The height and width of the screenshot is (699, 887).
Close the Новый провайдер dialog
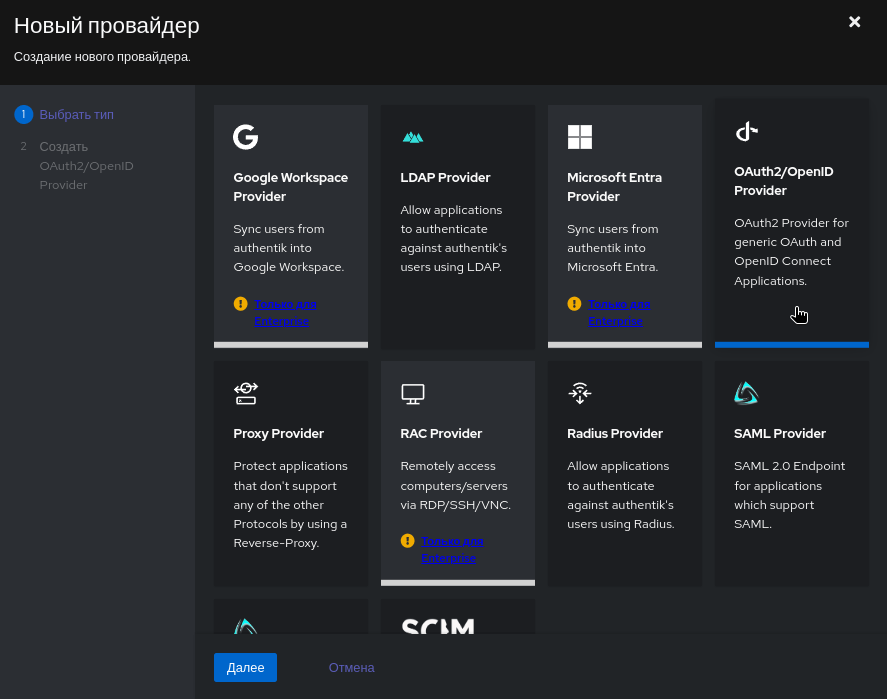tap(854, 21)
